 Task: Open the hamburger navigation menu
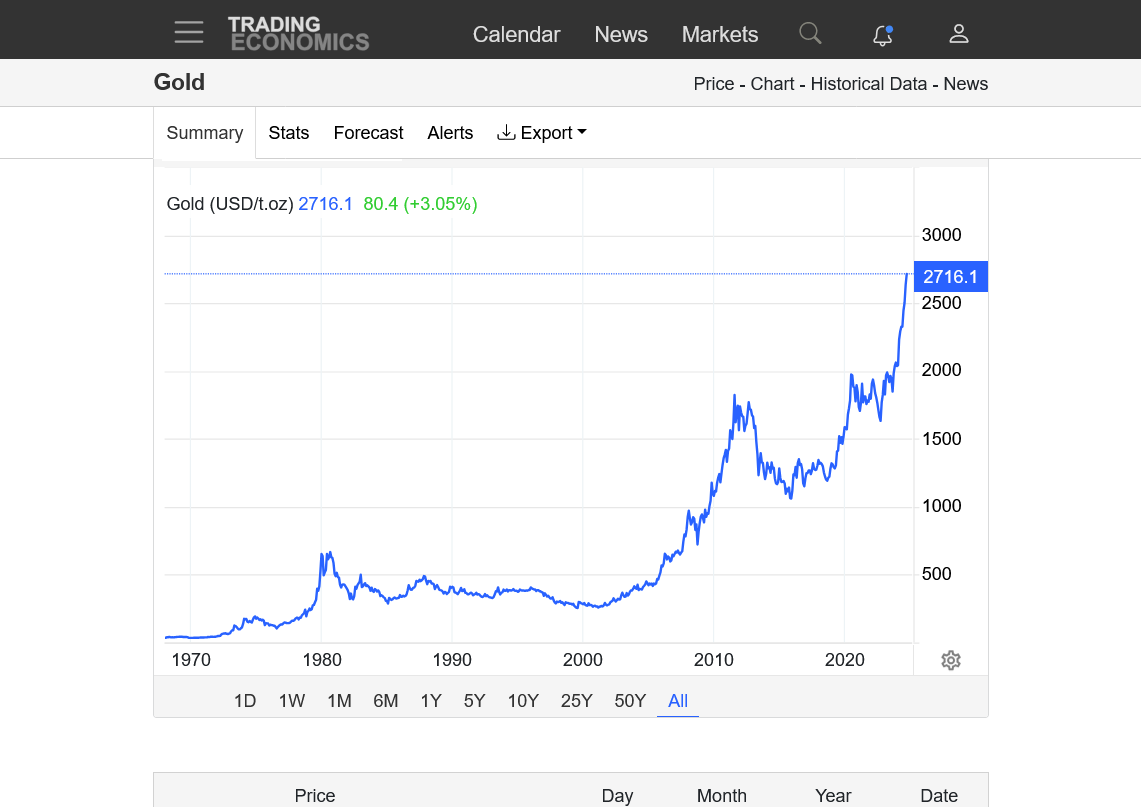pyautogui.click(x=188, y=33)
